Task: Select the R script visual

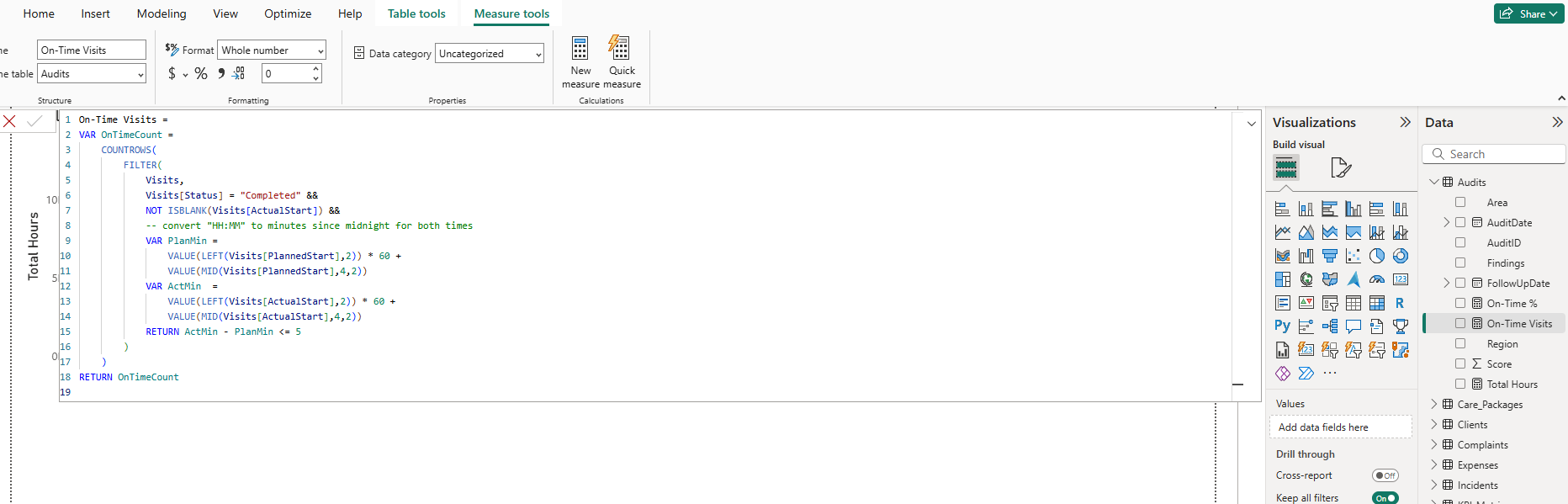Action: tap(1400, 303)
